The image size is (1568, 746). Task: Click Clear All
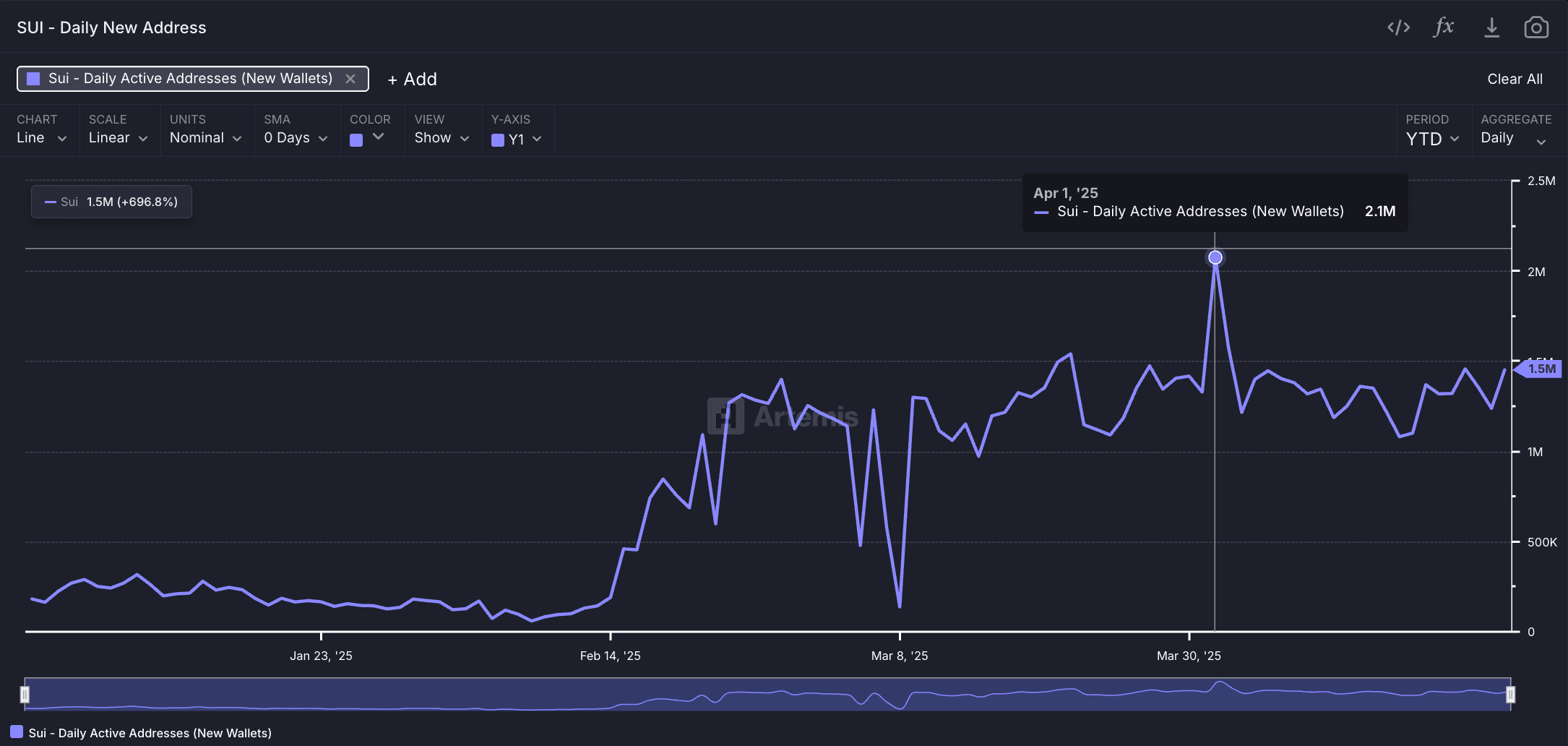pos(1515,79)
